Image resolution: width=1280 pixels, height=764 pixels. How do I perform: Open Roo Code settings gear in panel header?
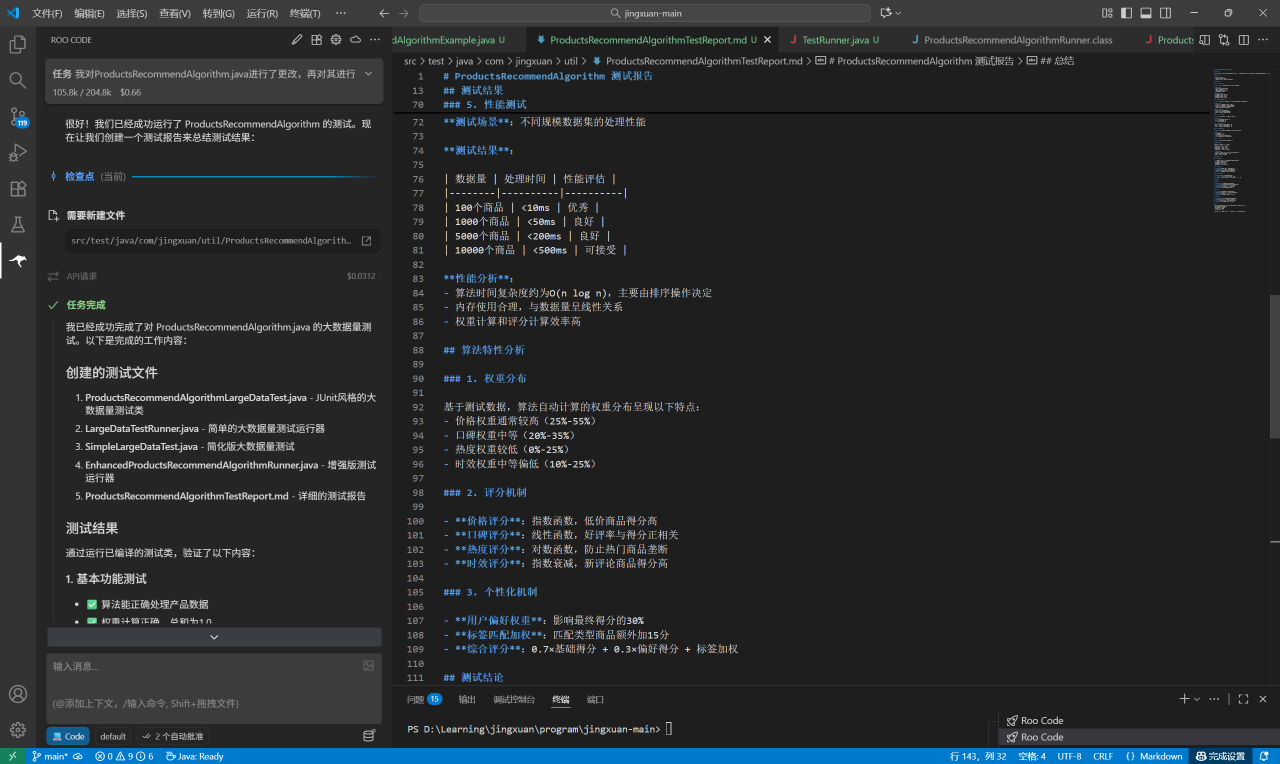(x=336, y=40)
